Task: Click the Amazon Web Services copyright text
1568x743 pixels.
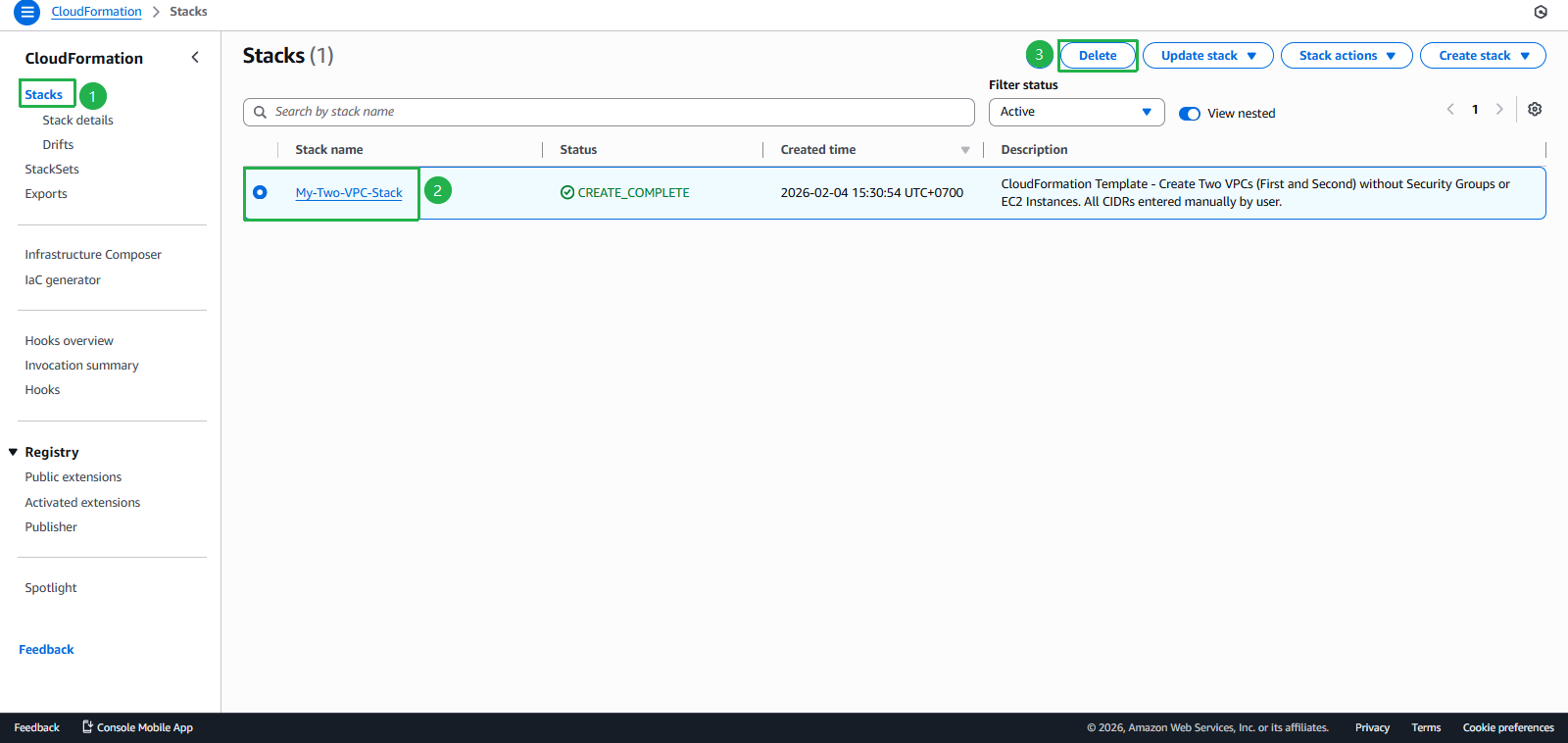Action: (x=1207, y=727)
